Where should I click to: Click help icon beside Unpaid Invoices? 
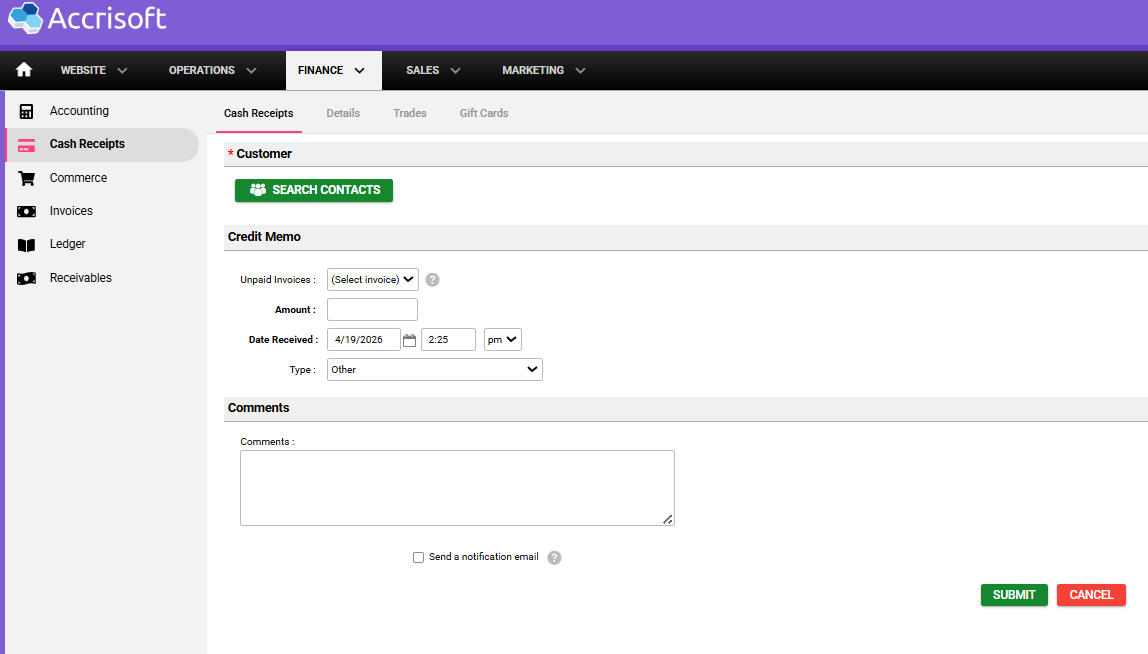click(x=433, y=280)
